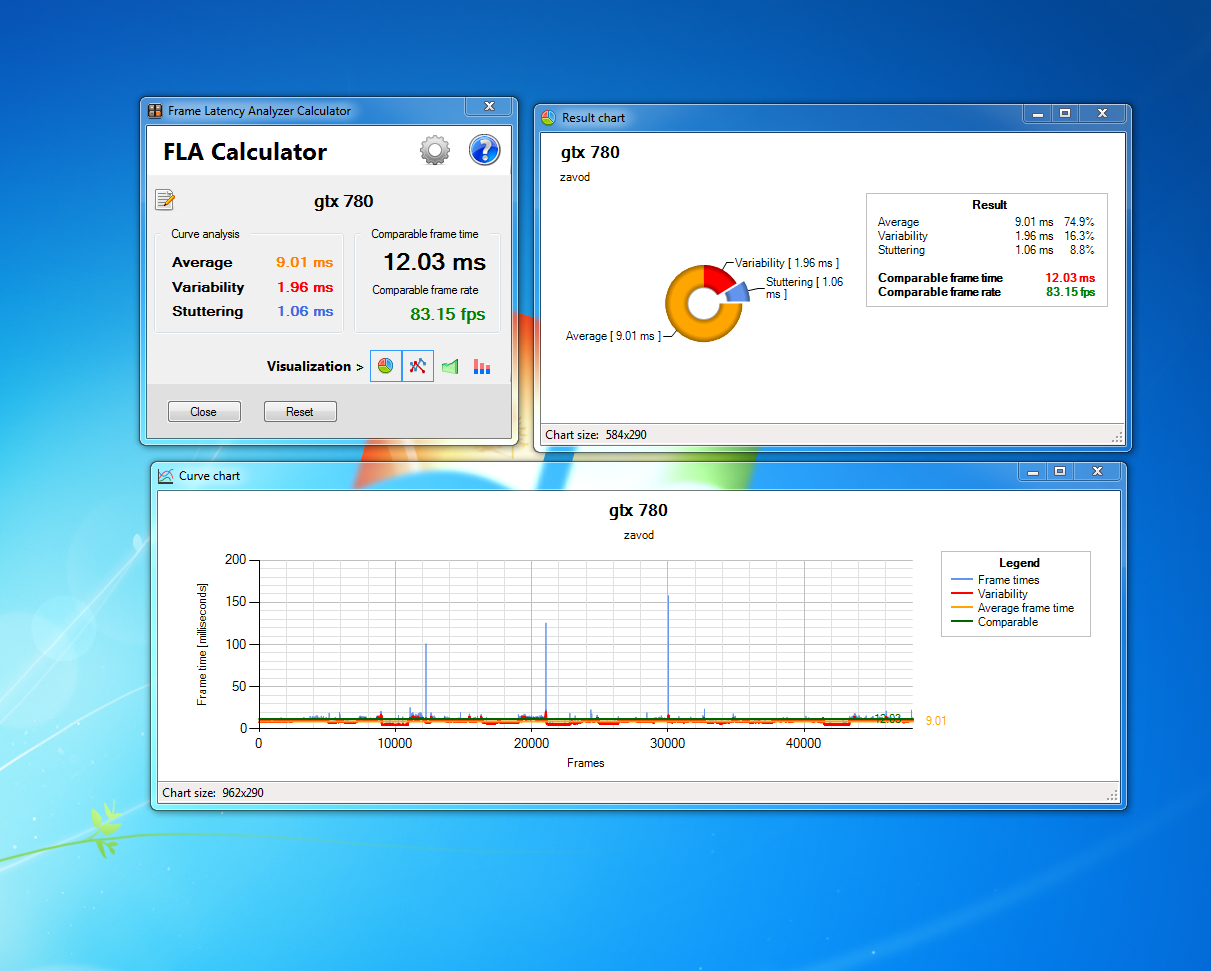Click the Reset button
Image resolution: width=1211 pixels, height=971 pixels.
300,412
